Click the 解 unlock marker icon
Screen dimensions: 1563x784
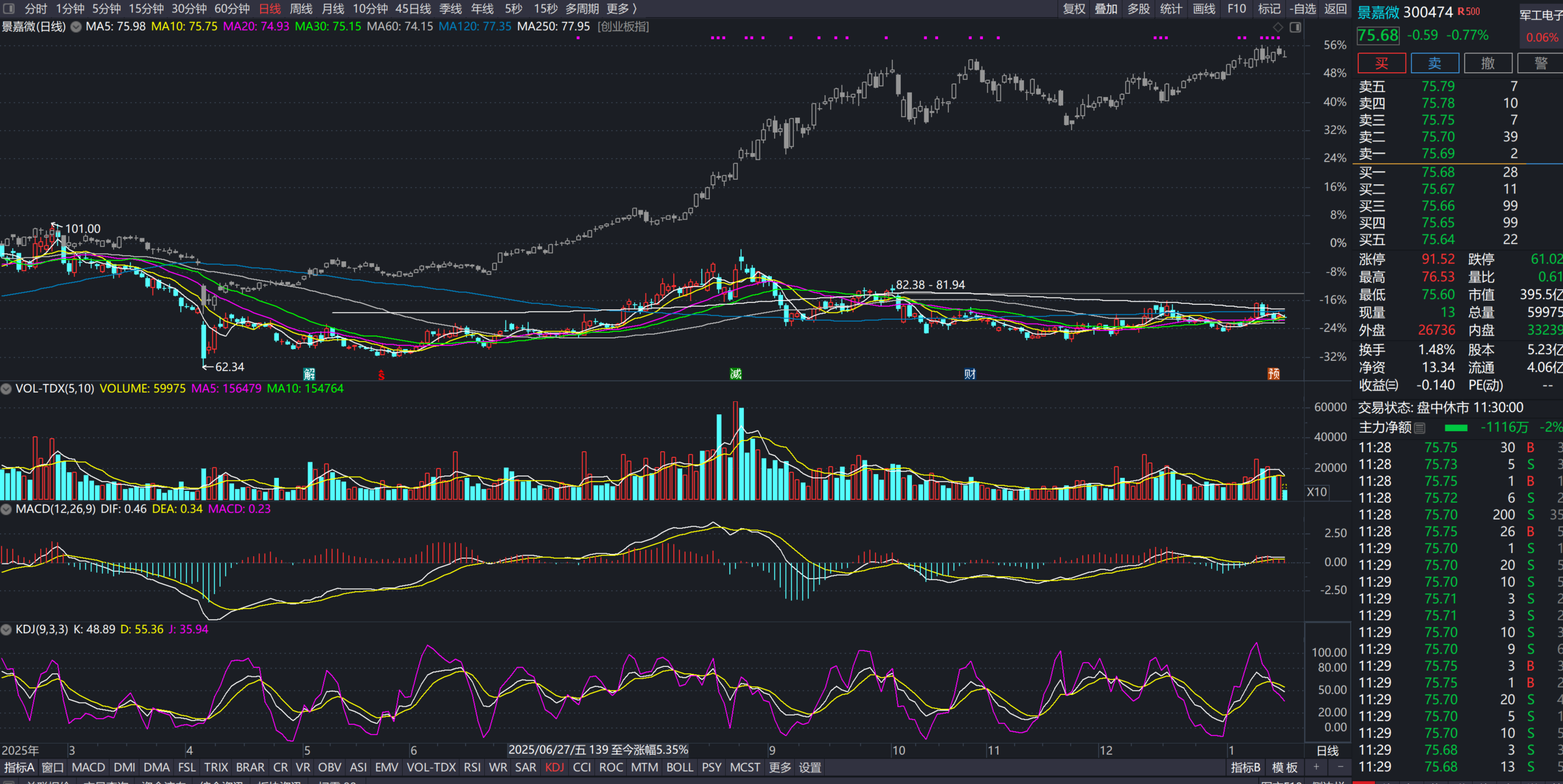pos(309,374)
